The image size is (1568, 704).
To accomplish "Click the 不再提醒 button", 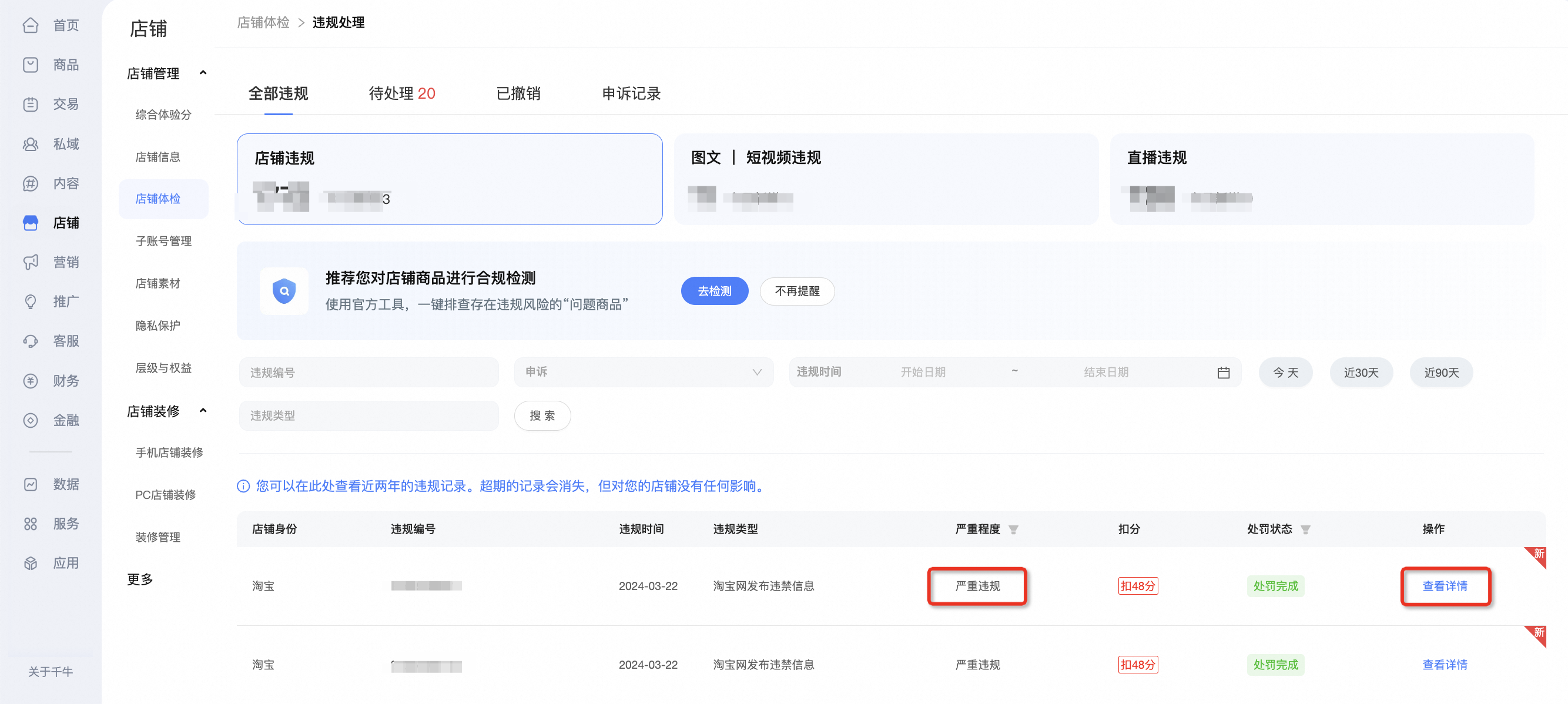I will tap(798, 291).
